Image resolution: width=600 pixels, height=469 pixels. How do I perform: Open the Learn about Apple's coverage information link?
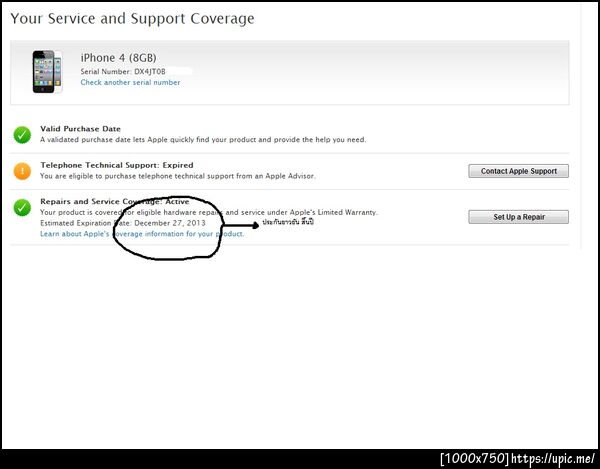tap(142, 234)
